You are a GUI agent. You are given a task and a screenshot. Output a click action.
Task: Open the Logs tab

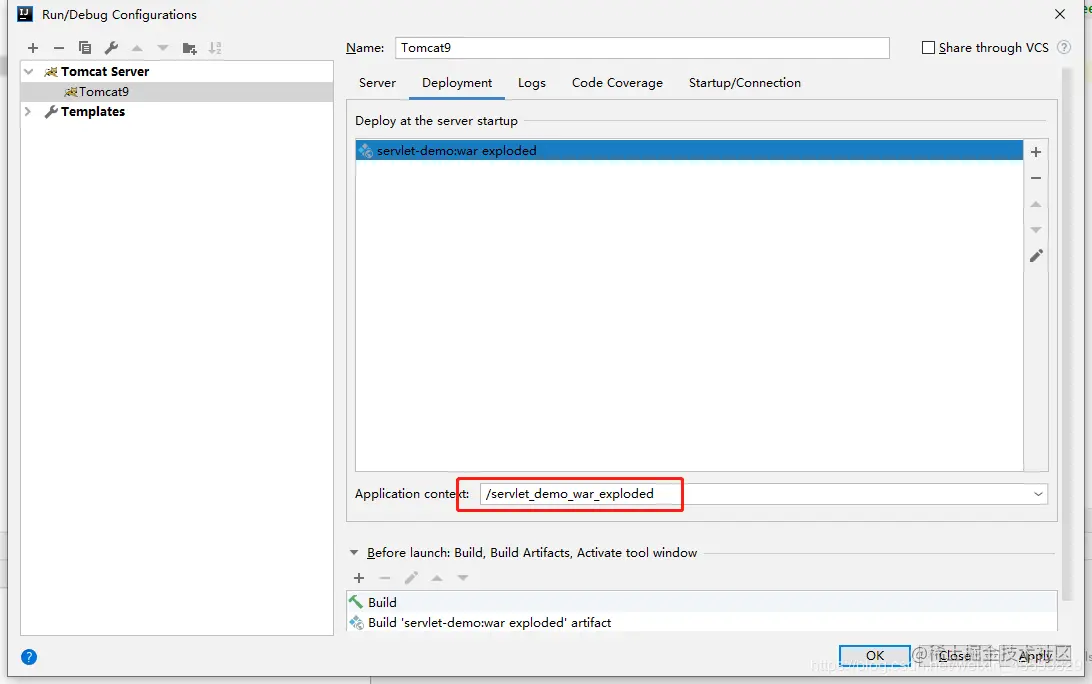tap(531, 83)
